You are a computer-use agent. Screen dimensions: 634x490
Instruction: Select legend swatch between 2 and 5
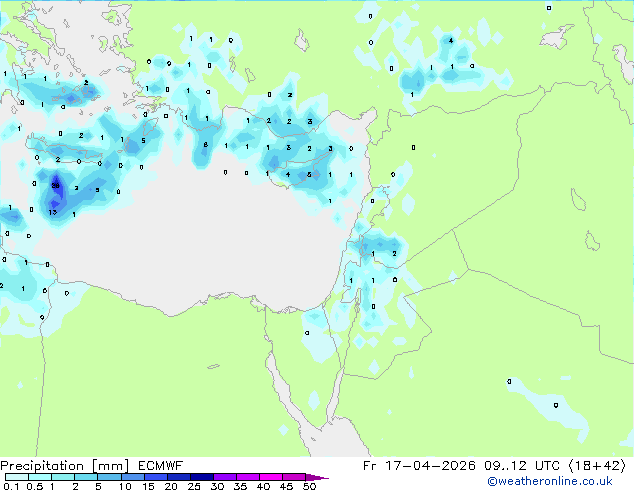coord(86,477)
